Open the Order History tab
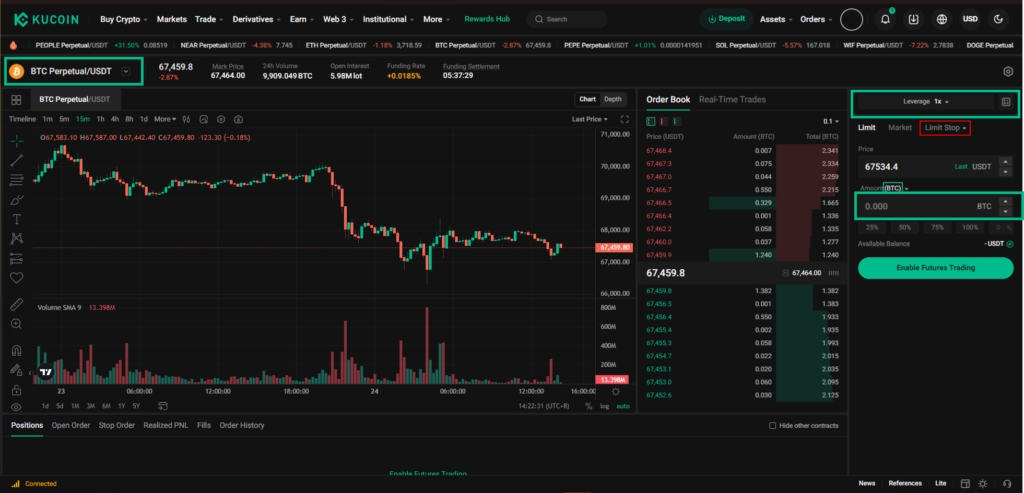Image resolution: width=1024 pixels, height=493 pixels. [x=242, y=426]
